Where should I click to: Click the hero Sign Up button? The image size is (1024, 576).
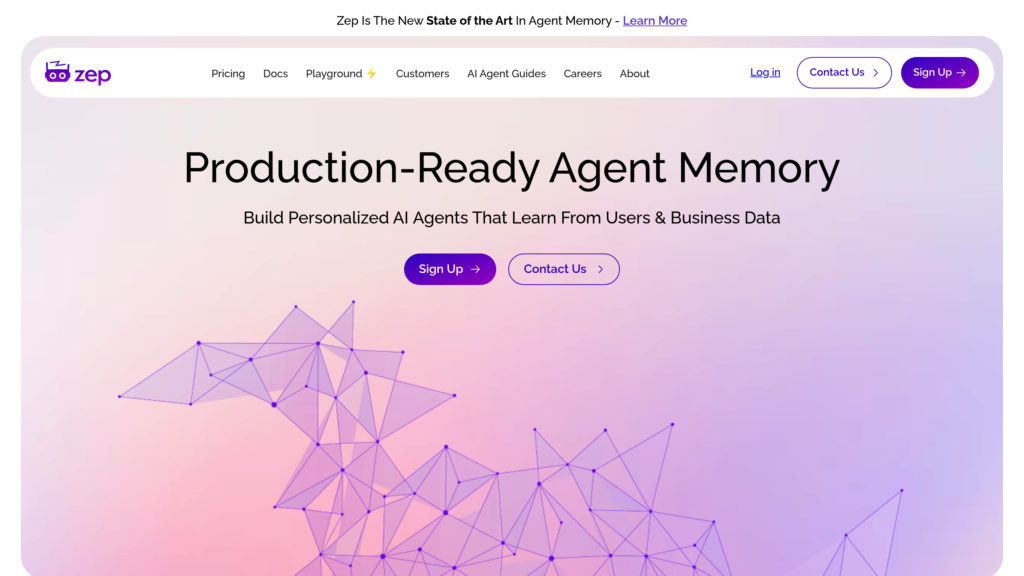click(449, 269)
